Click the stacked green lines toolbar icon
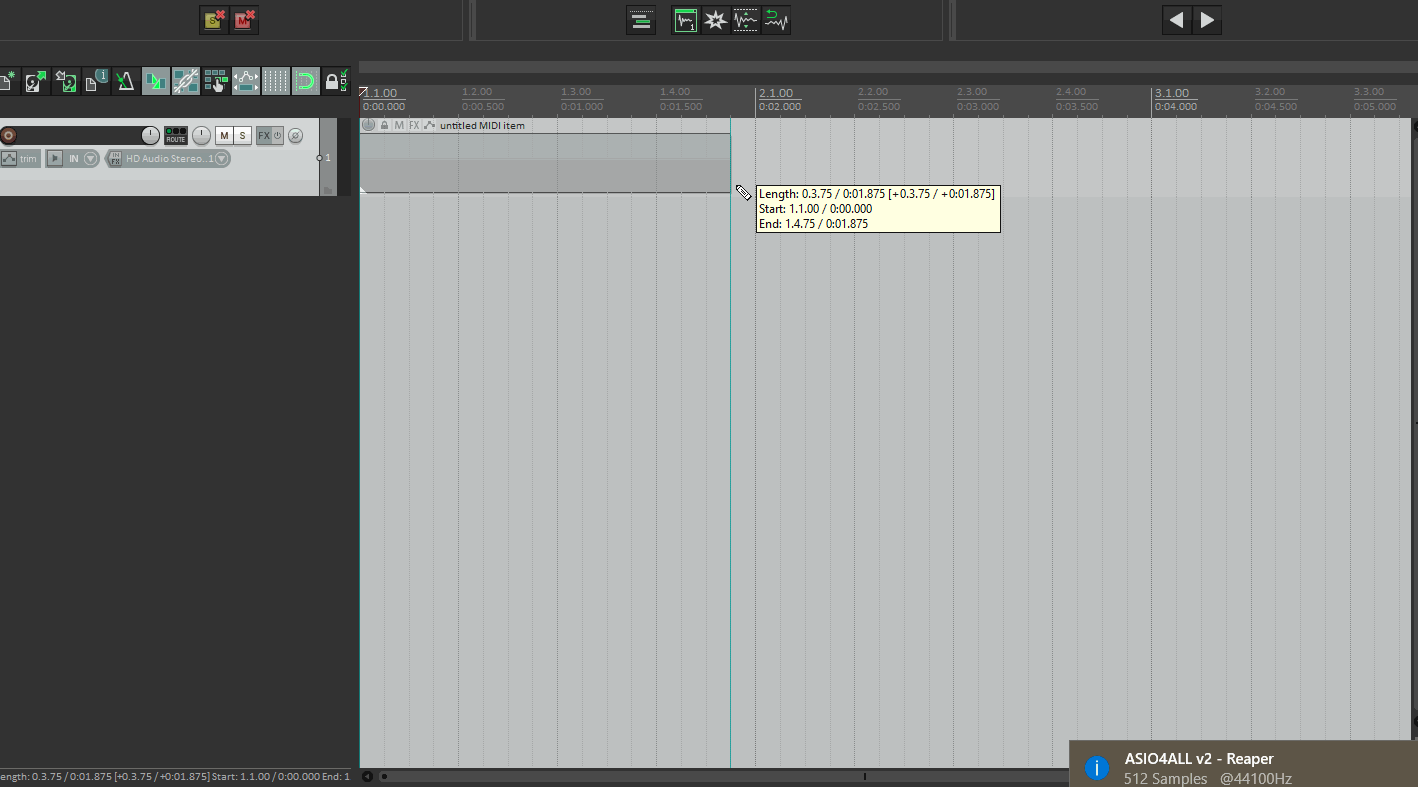Viewport: 1418px width, 787px height. (x=641, y=20)
